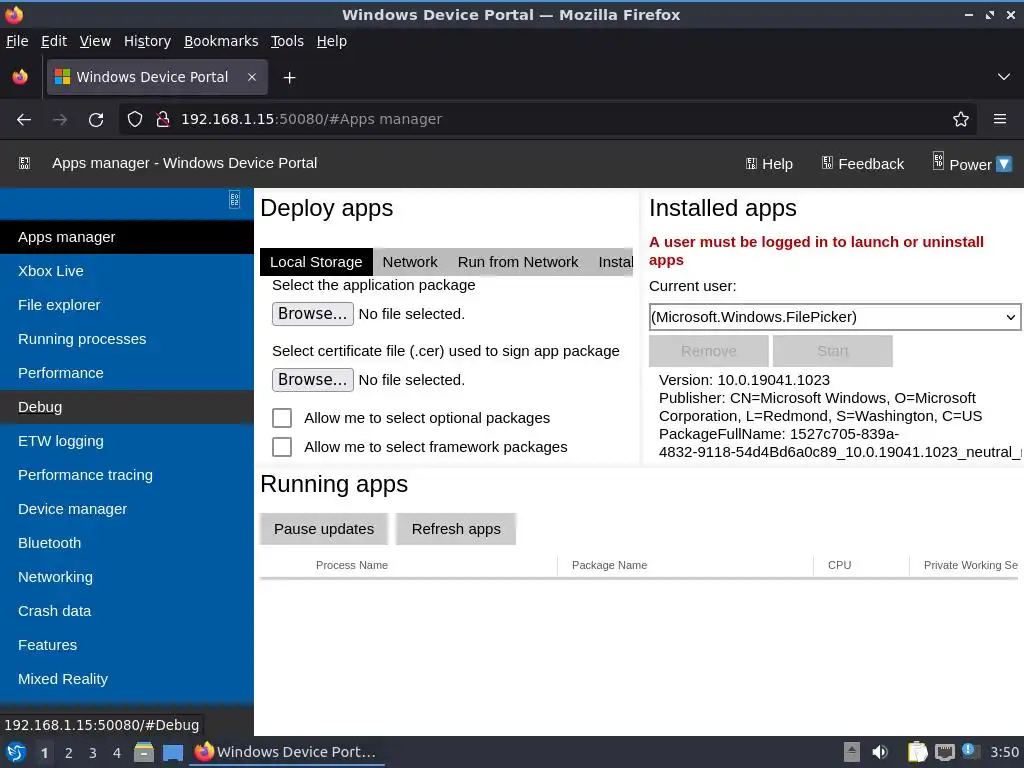Screen dimensions: 1024x768
Task: Open the History menu
Action: [x=148, y=41]
